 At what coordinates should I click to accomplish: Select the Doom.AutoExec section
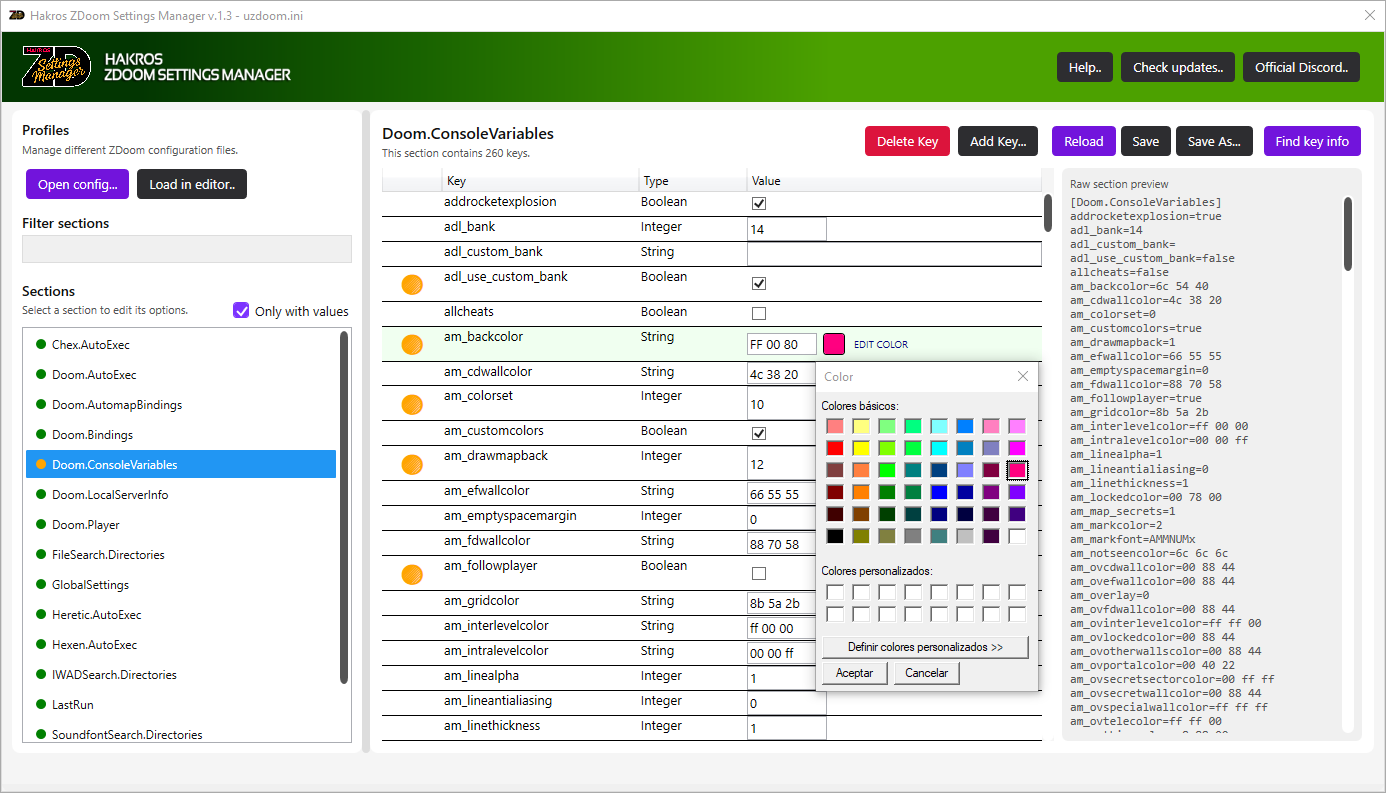pyautogui.click(x=181, y=375)
